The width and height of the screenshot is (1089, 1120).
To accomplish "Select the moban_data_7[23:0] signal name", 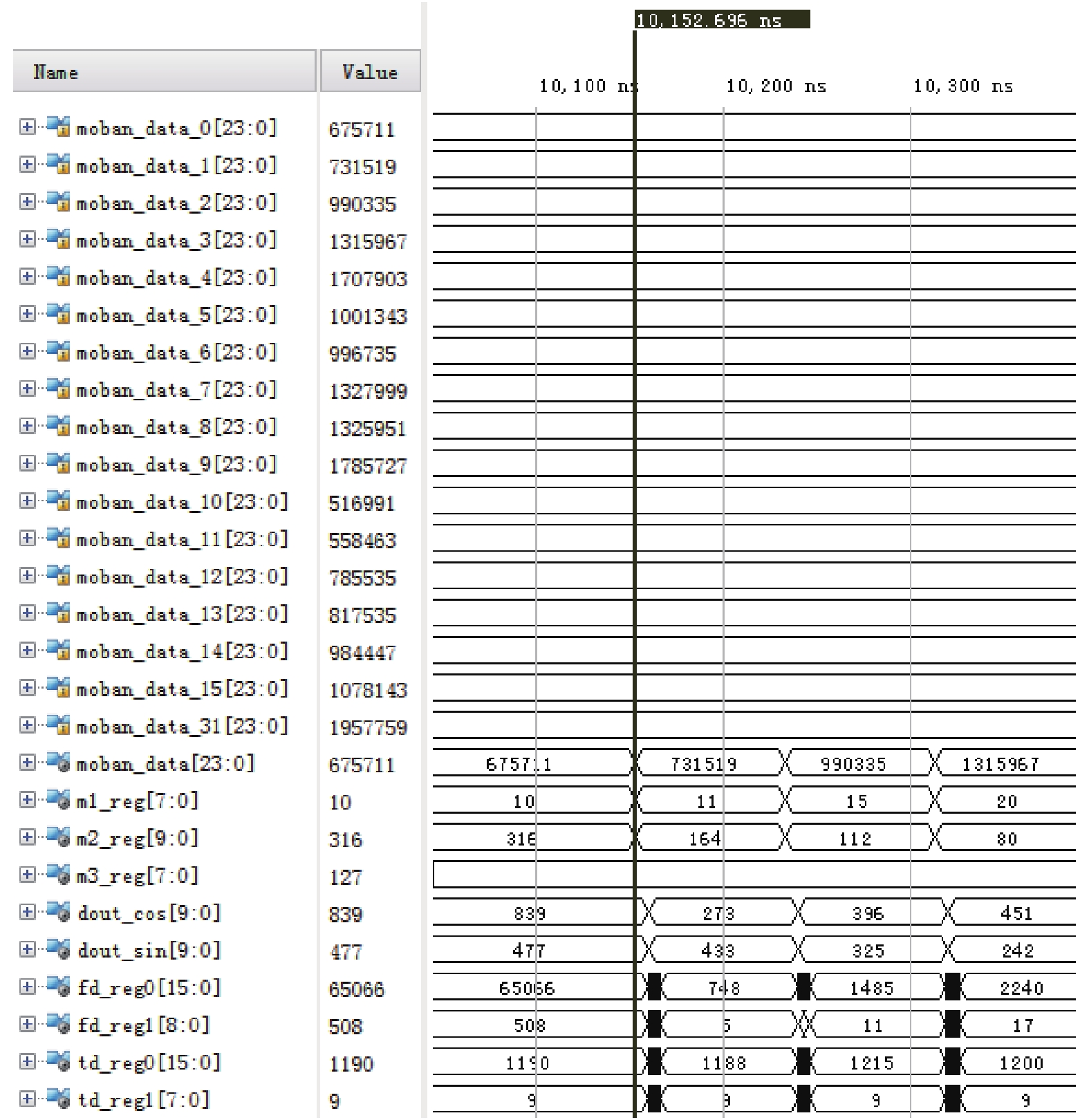I will [176, 389].
